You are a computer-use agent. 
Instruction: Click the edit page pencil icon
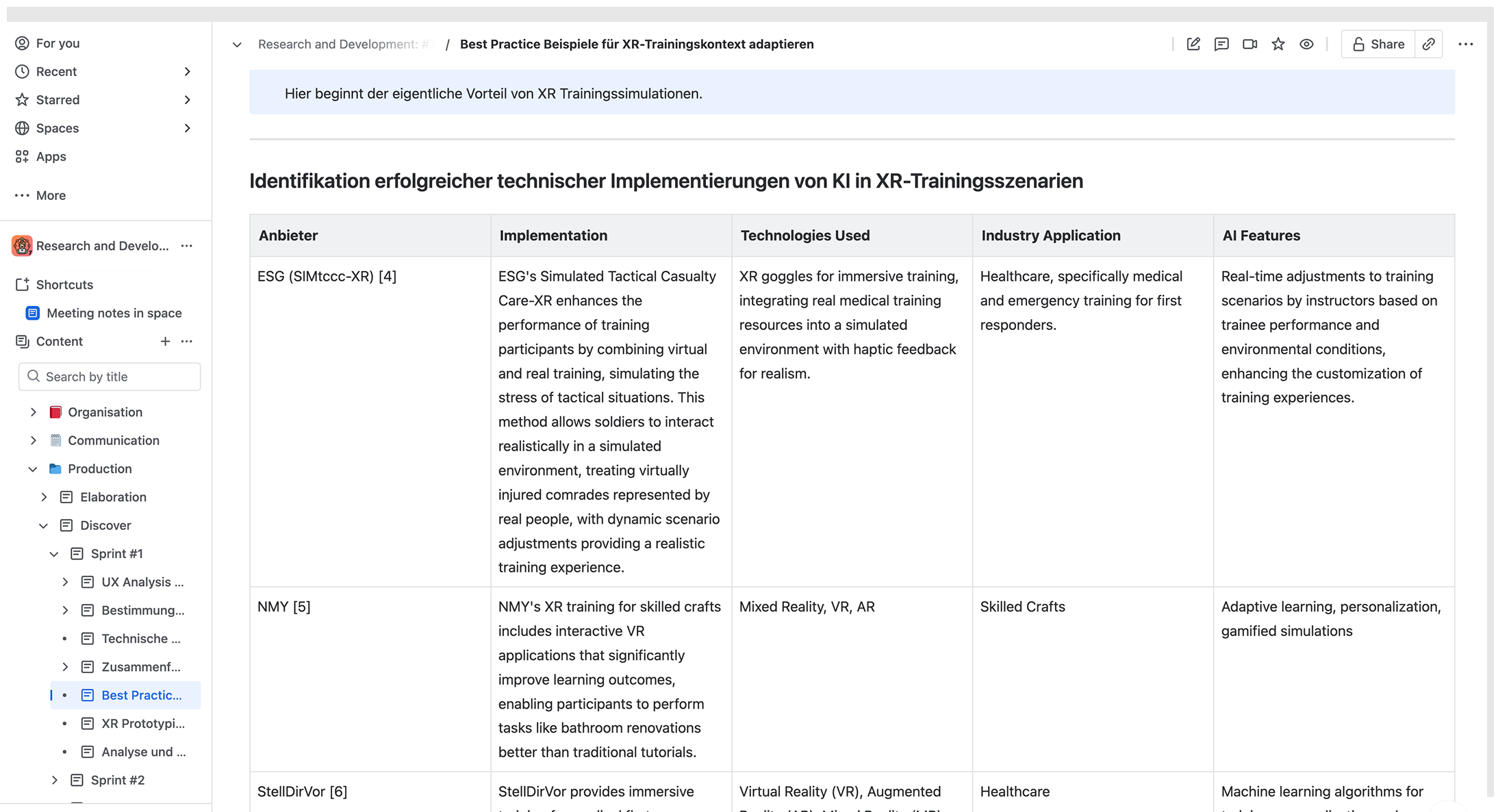(1193, 44)
